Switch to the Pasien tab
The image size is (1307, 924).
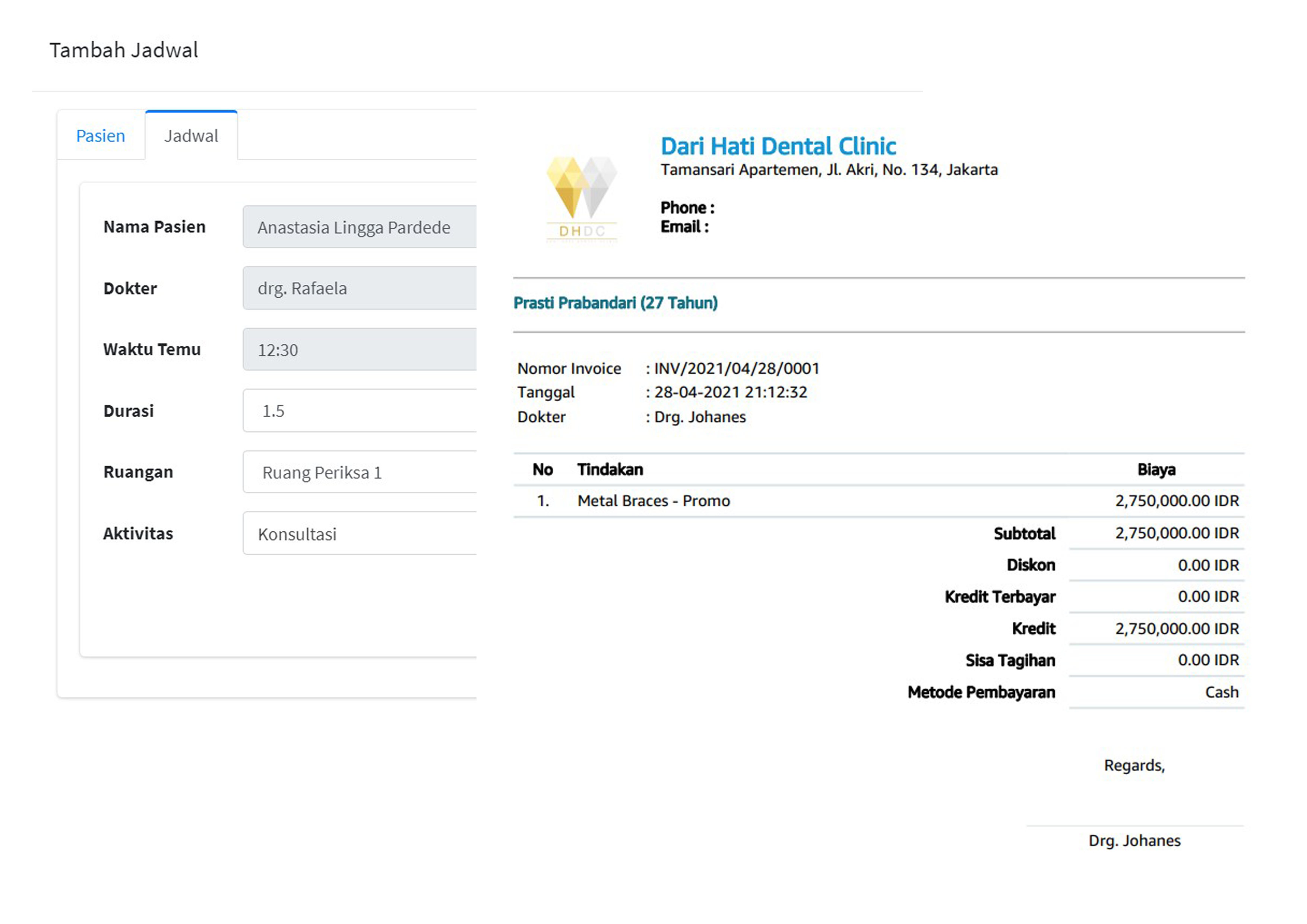pos(101,136)
